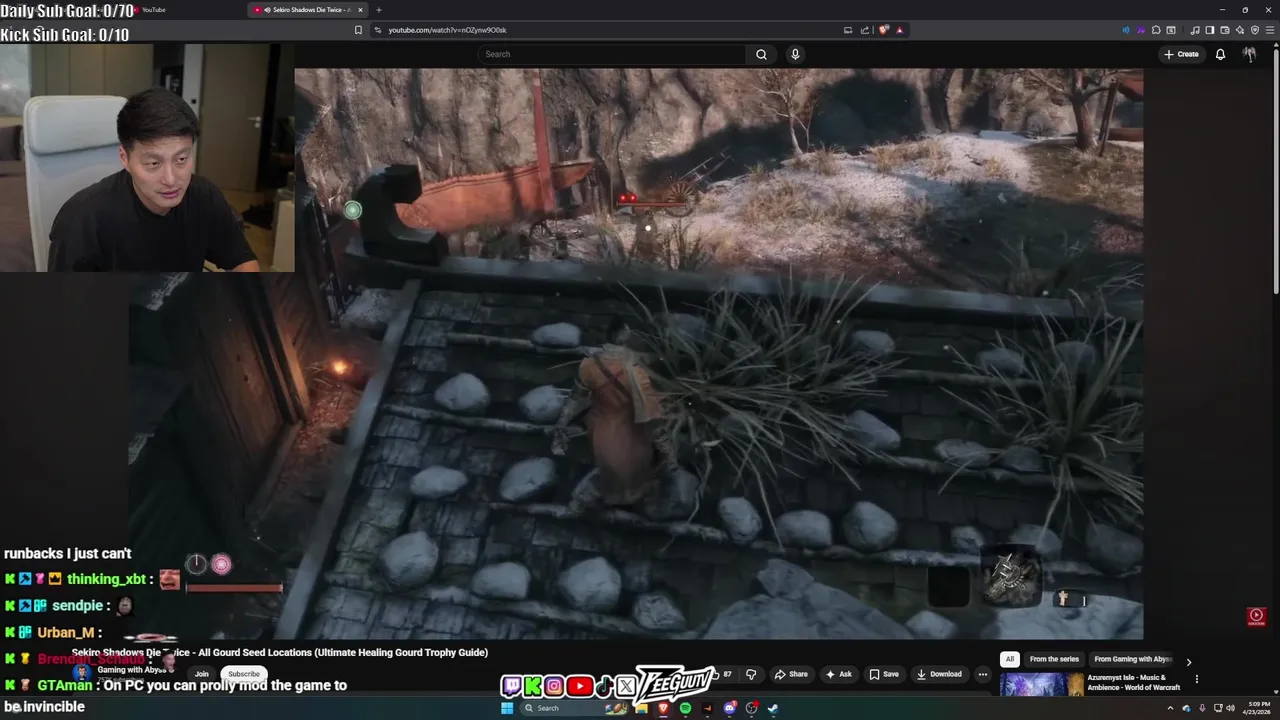Screen dimensions: 1280x720
Task: Click the Create button on YouTube
Action: click(1181, 54)
